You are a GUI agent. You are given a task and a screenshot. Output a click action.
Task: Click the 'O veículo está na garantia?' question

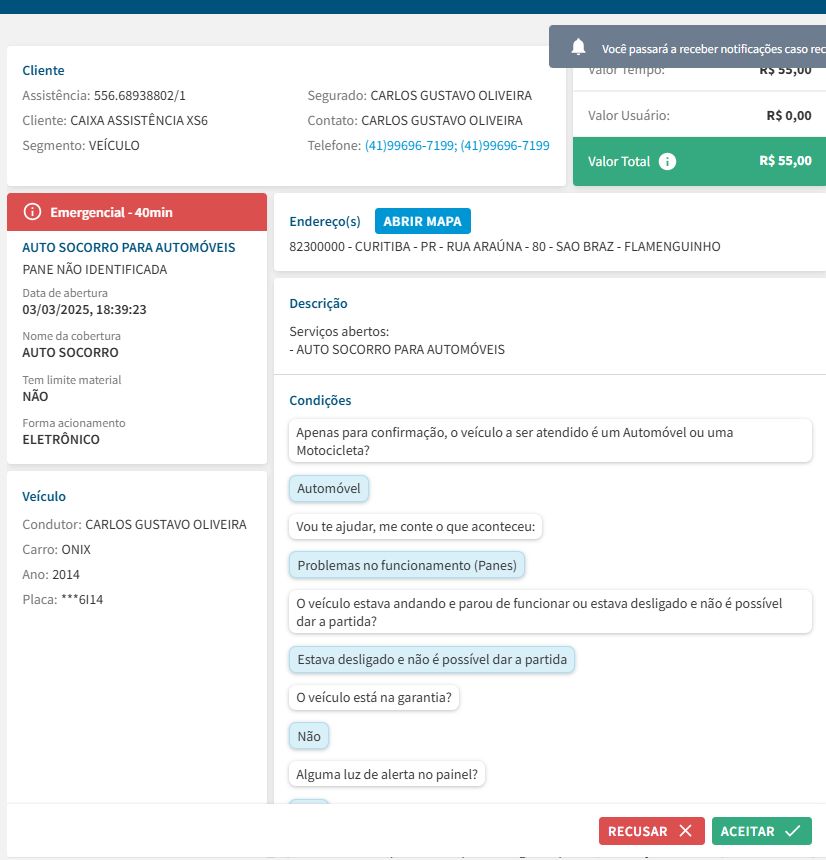373,698
